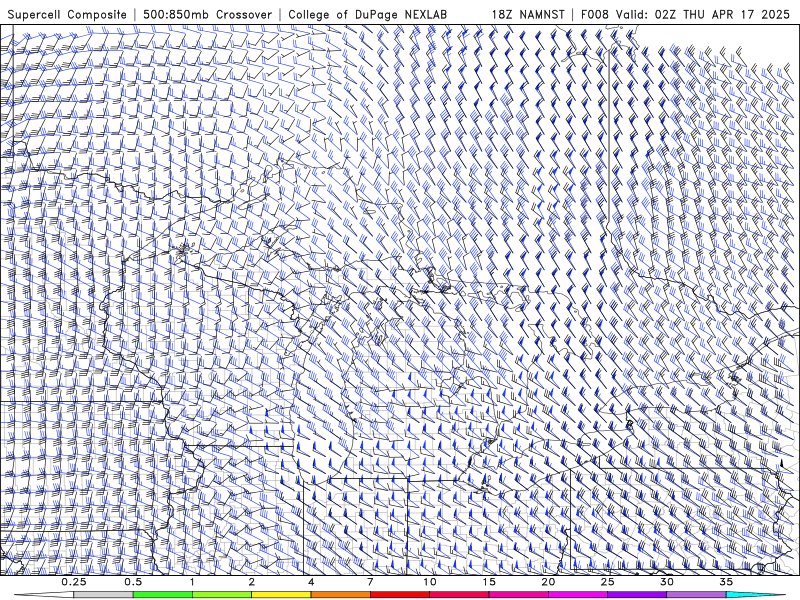Select the light purple 30–35 color bar segment

[696, 595]
